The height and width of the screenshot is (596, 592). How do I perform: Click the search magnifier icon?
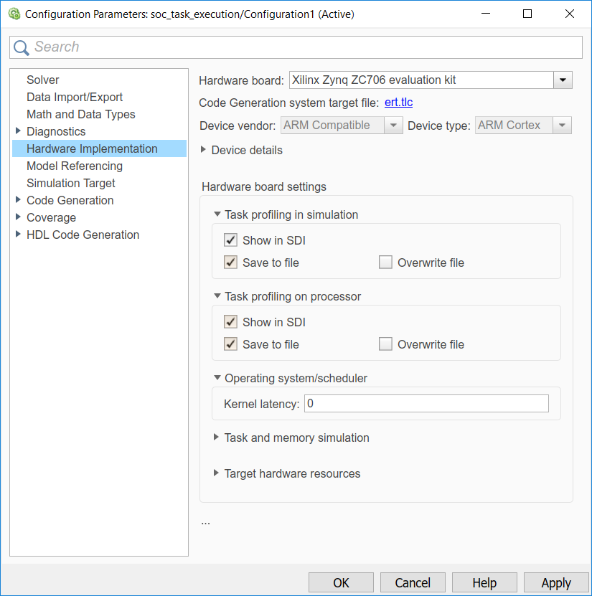[x=21, y=48]
